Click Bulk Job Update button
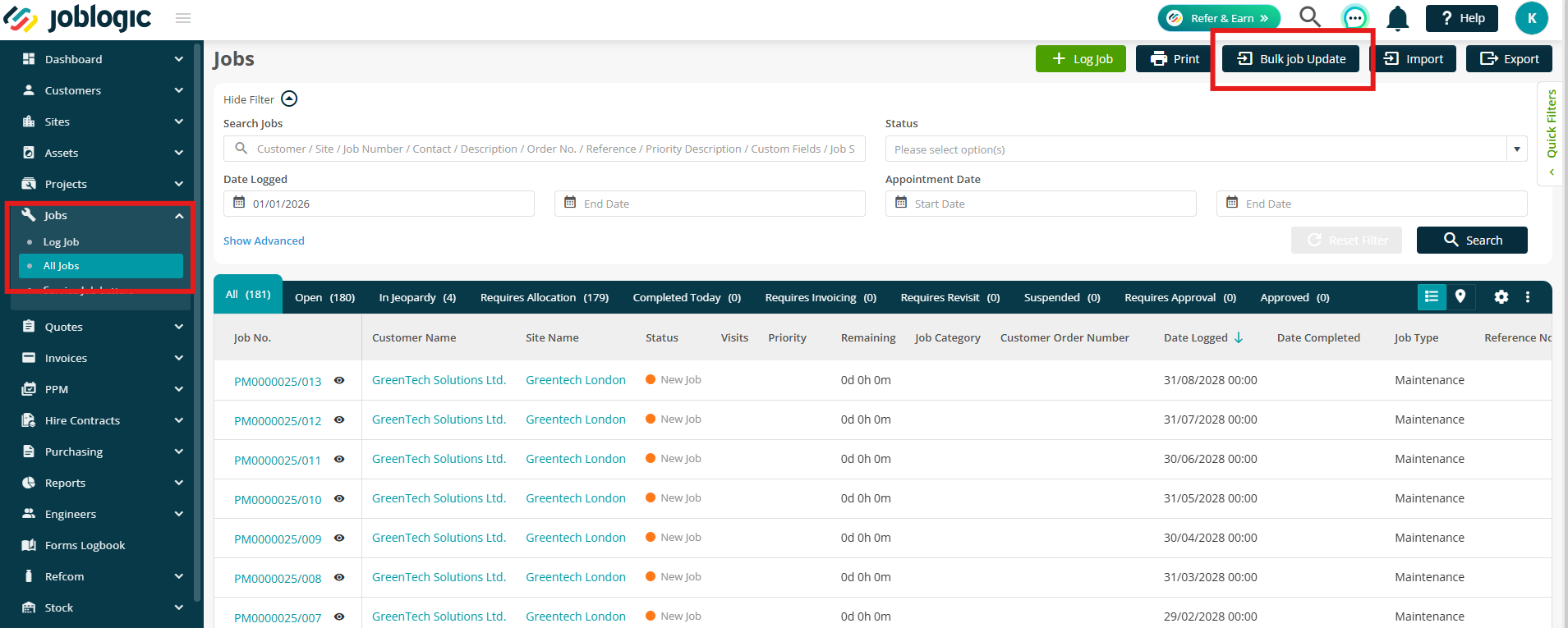The width and height of the screenshot is (1568, 628). point(1290,59)
